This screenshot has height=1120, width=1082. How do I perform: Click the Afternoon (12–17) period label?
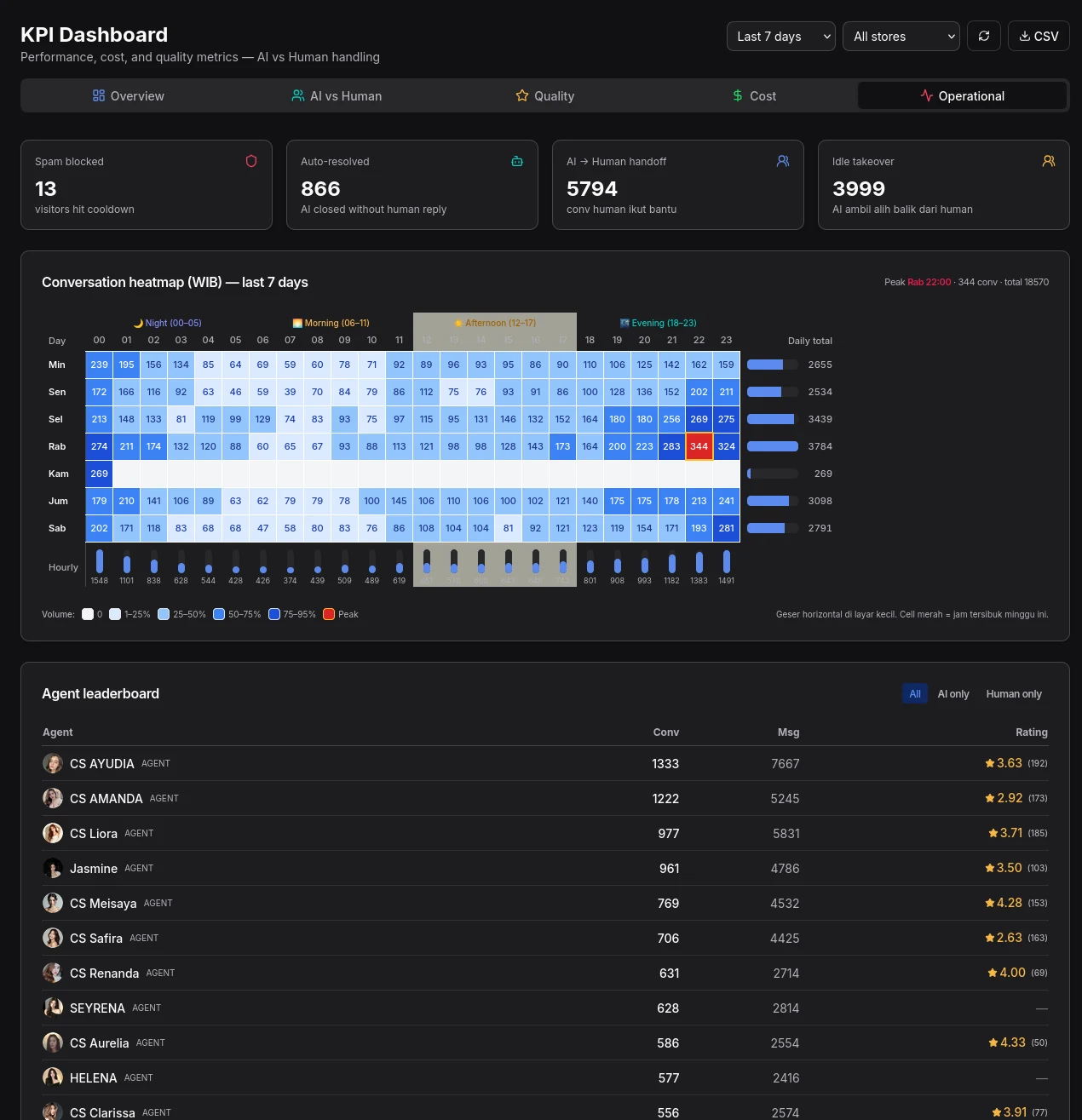pyautogui.click(x=495, y=323)
